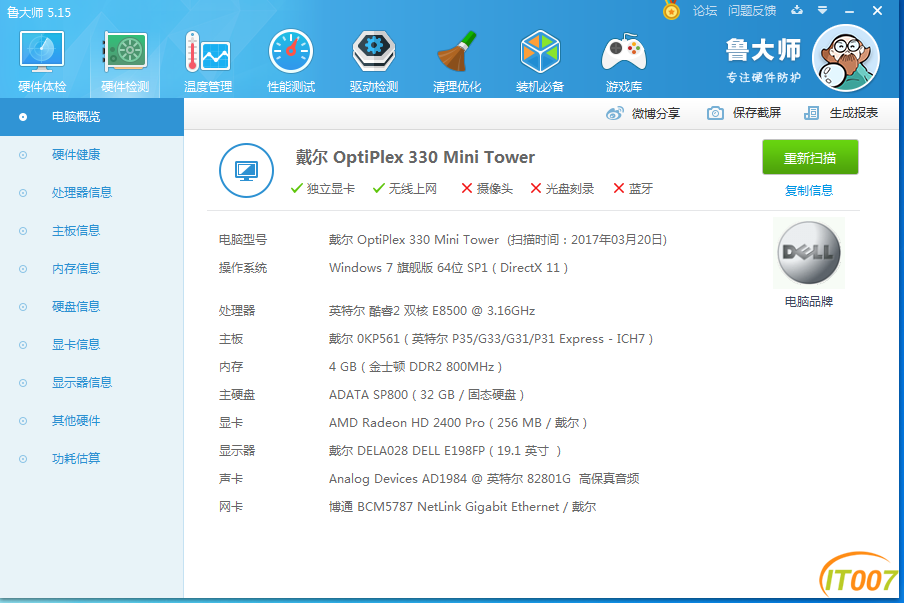Click the 鲁大师 mascot avatar

(x=846, y=58)
